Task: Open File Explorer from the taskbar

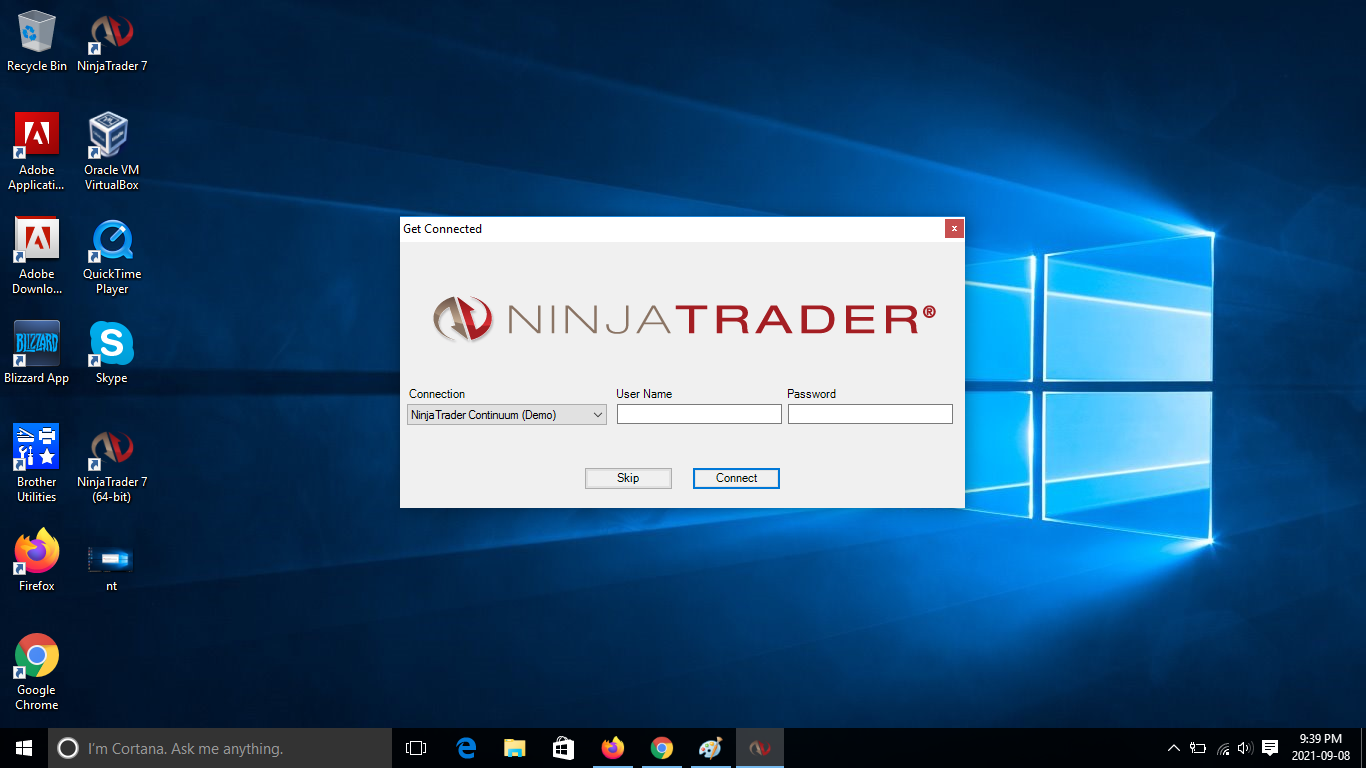Action: [515, 748]
